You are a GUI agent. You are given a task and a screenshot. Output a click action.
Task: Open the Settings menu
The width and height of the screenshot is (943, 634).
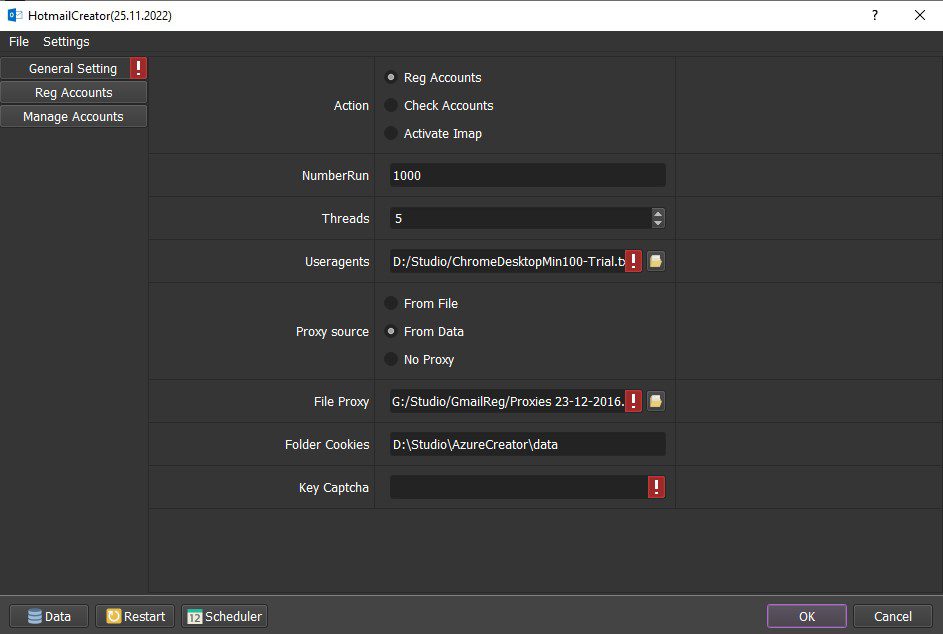pyautogui.click(x=66, y=42)
